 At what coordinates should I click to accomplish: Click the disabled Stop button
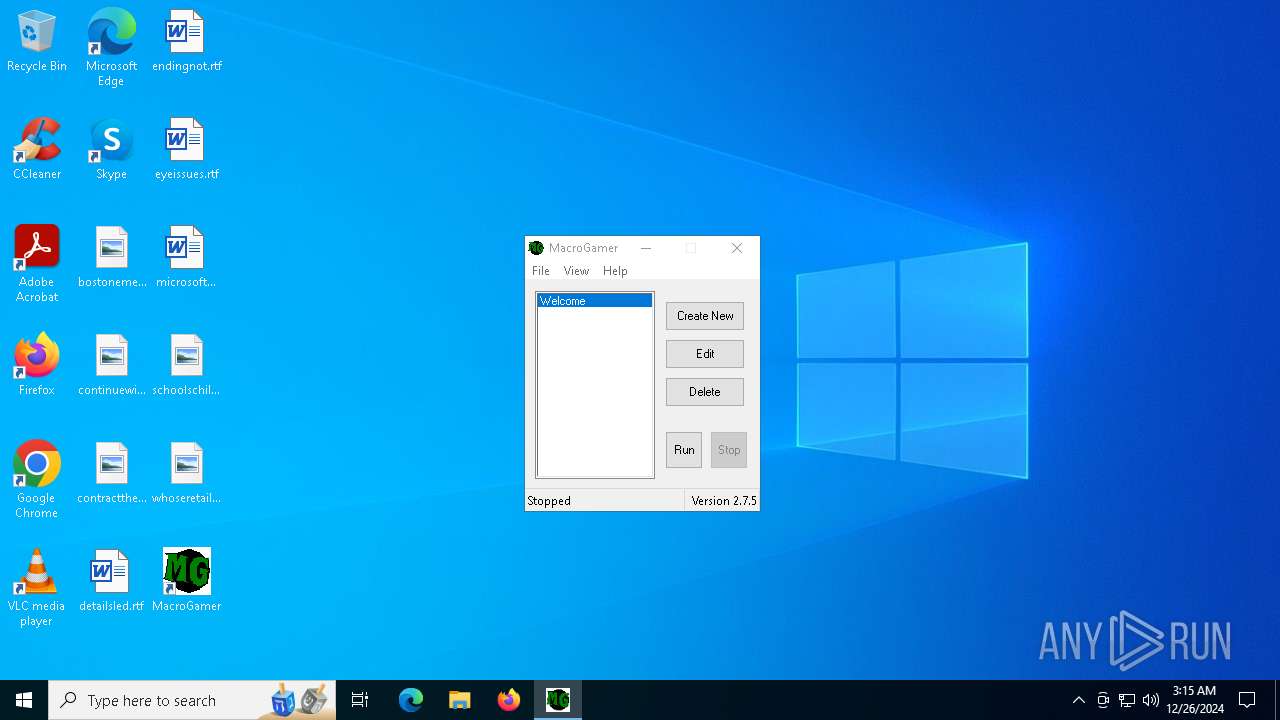point(729,450)
